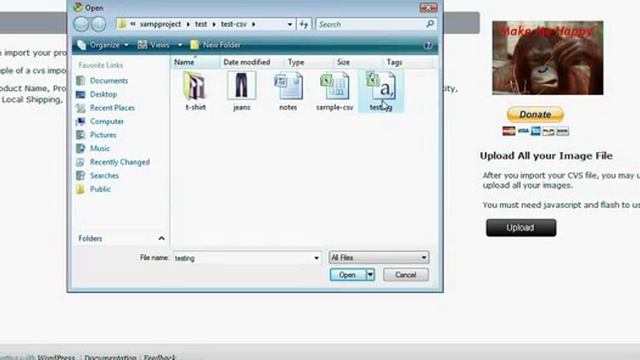Click test in the address path
Viewport: 640px width, 360px height.
pos(201,24)
